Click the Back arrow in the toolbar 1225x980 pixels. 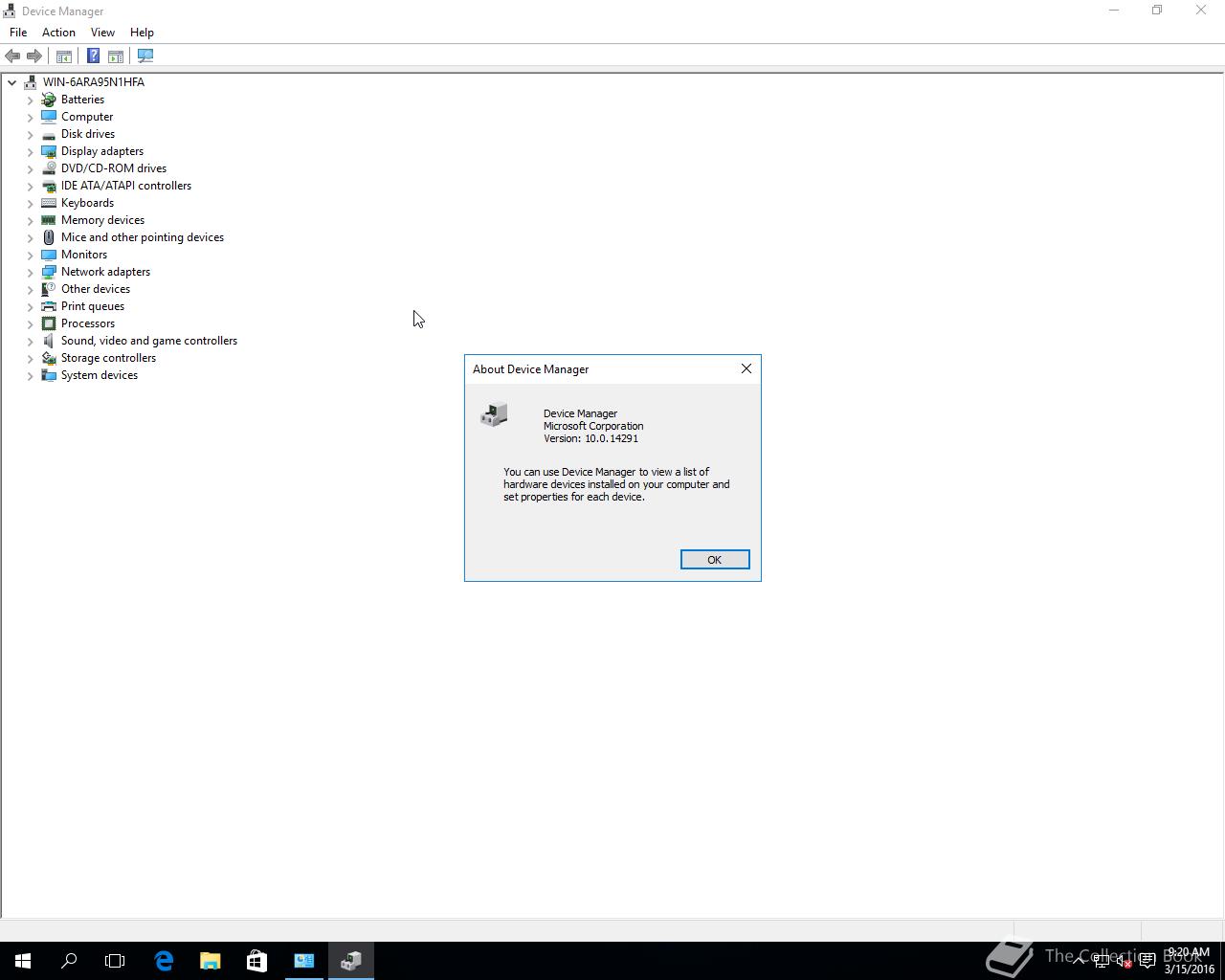click(12, 56)
